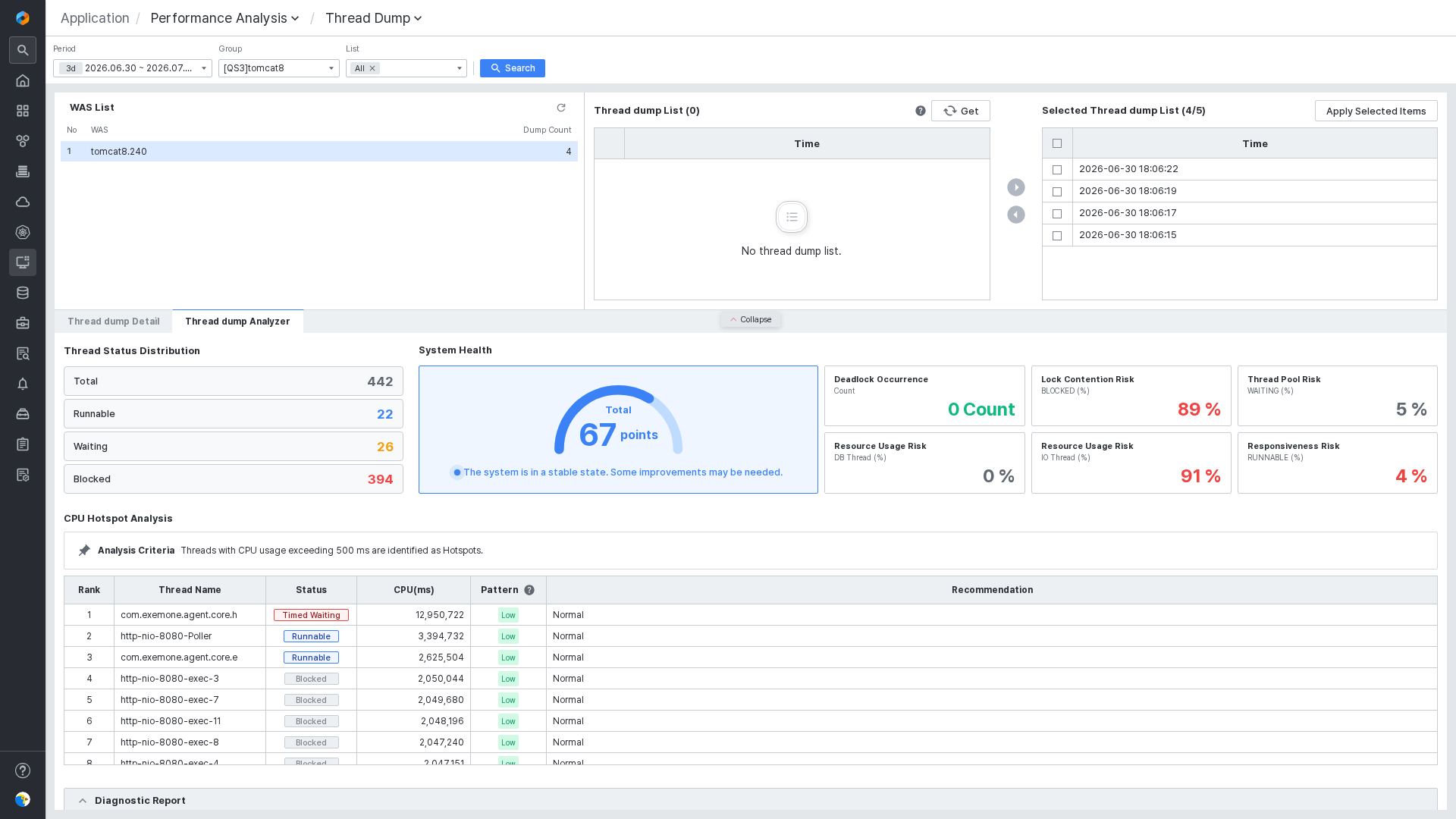Image resolution: width=1456 pixels, height=819 pixels.
Task: Select the application monitor sidebar icon
Action: point(23,262)
